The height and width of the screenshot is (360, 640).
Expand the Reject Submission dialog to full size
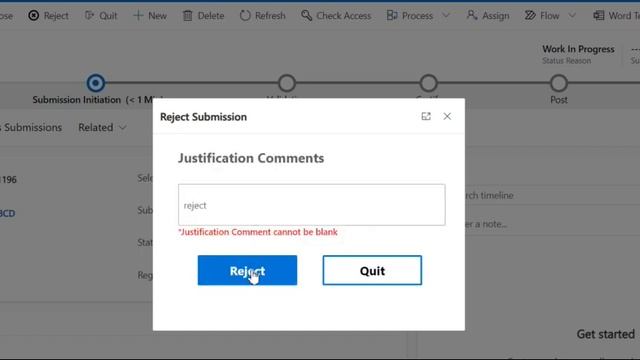[426, 116]
